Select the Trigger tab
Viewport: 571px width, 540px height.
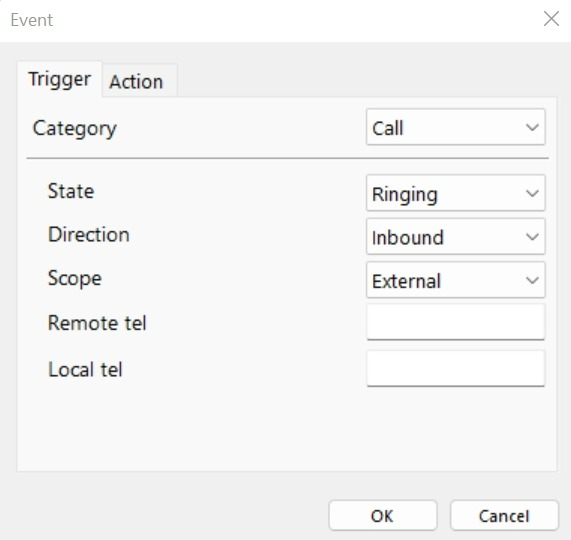[60, 79]
